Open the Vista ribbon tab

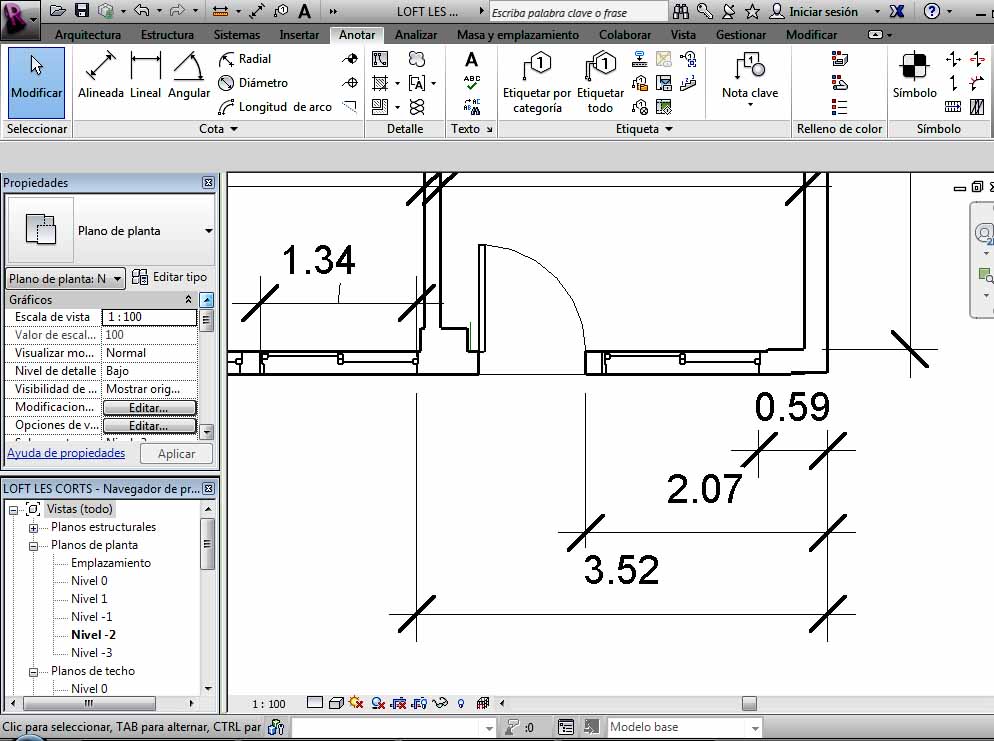tap(683, 35)
